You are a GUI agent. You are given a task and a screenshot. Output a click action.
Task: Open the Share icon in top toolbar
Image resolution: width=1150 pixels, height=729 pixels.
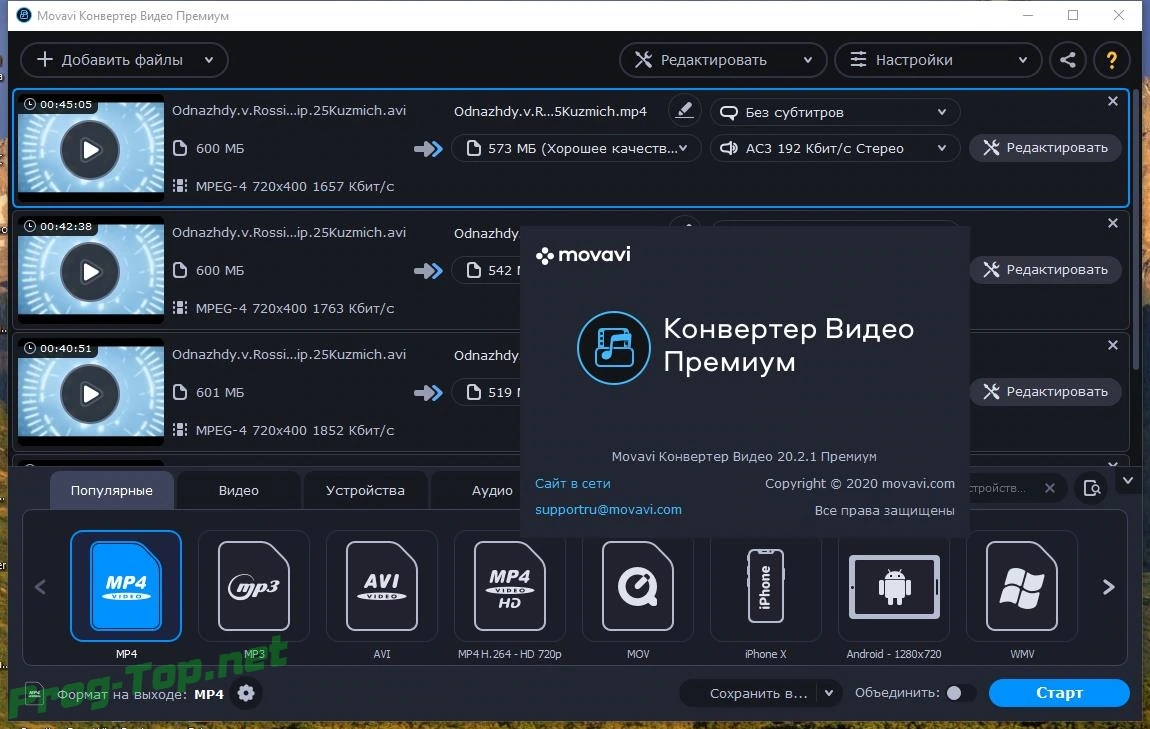click(x=1068, y=60)
